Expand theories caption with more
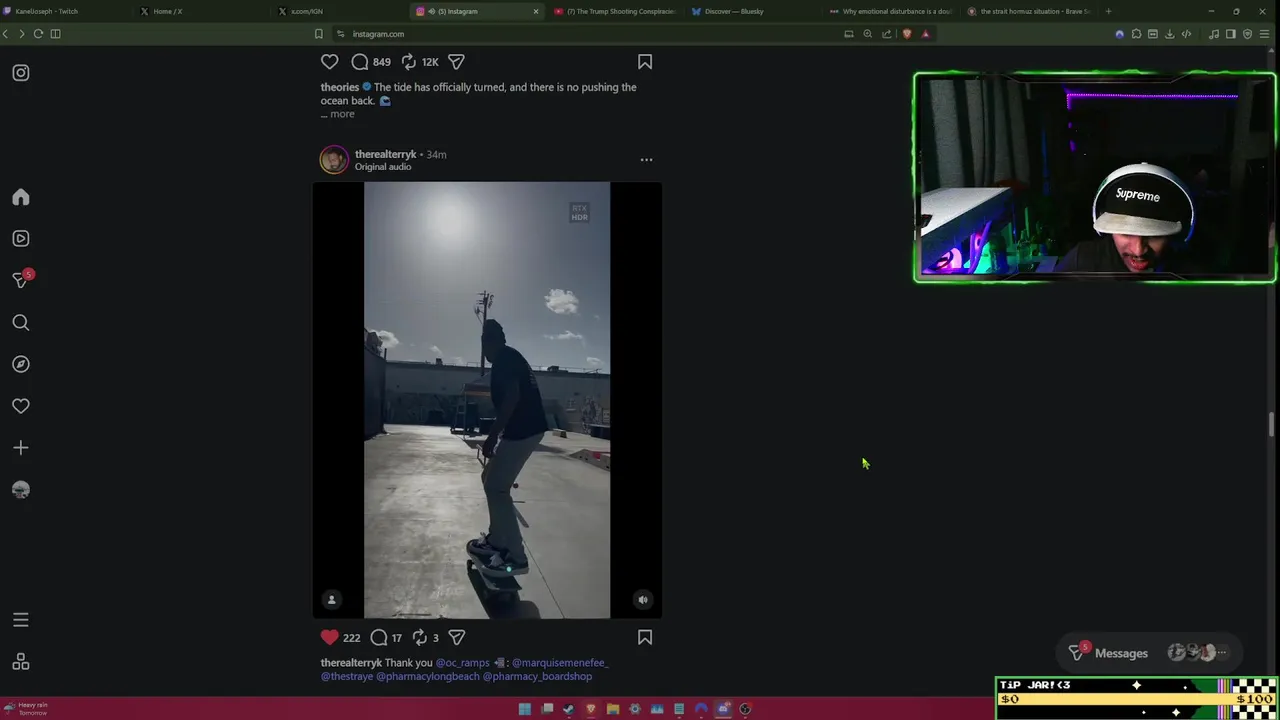Image resolution: width=1280 pixels, height=720 pixels. [342, 114]
